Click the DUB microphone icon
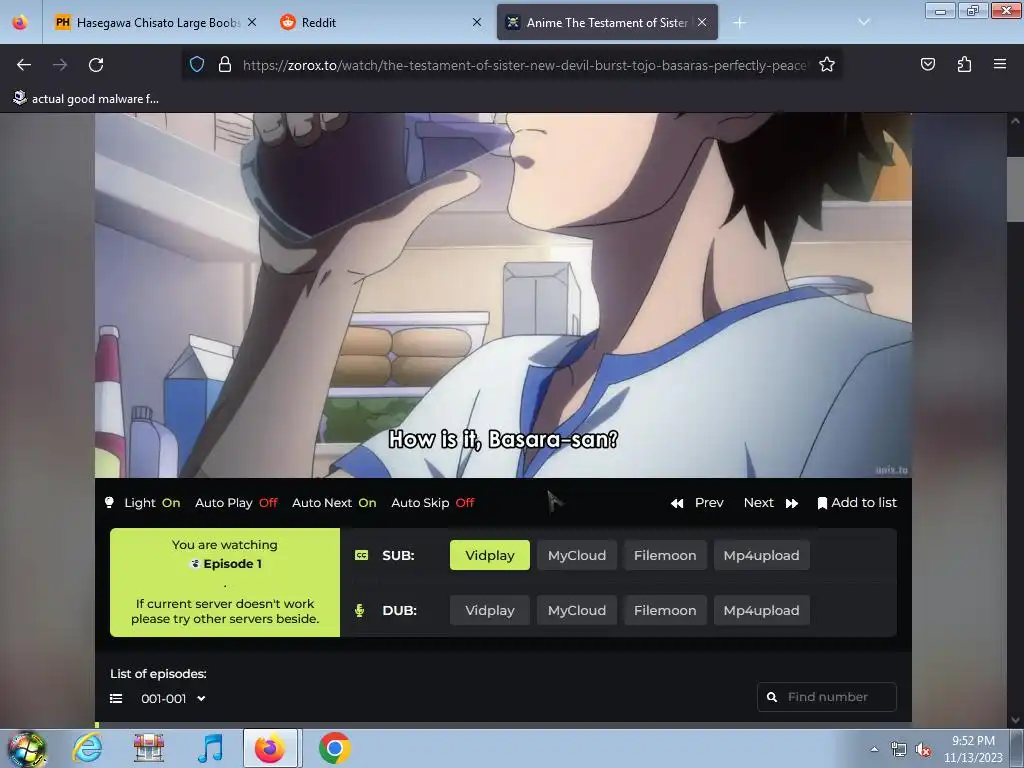 point(359,611)
